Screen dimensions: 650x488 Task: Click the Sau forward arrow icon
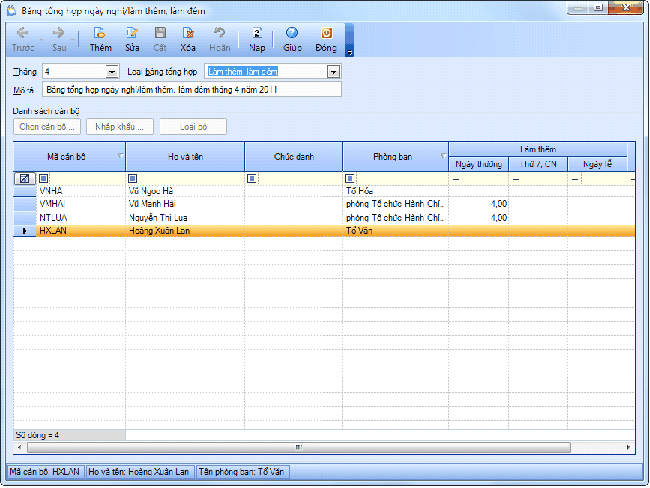point(58,33)
